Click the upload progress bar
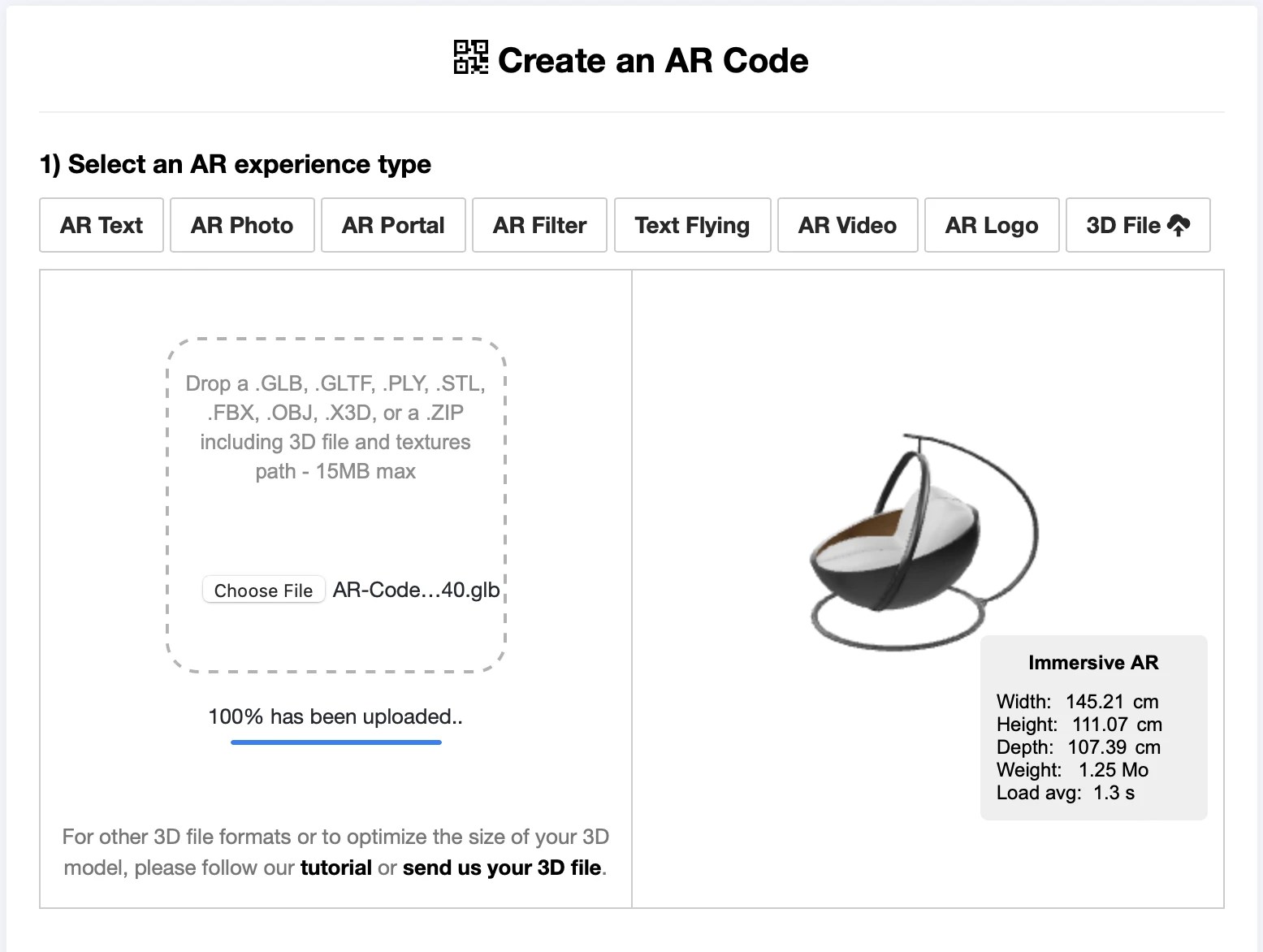The image size is (1263, 952). pyautogui.click(x=335, y=742)
